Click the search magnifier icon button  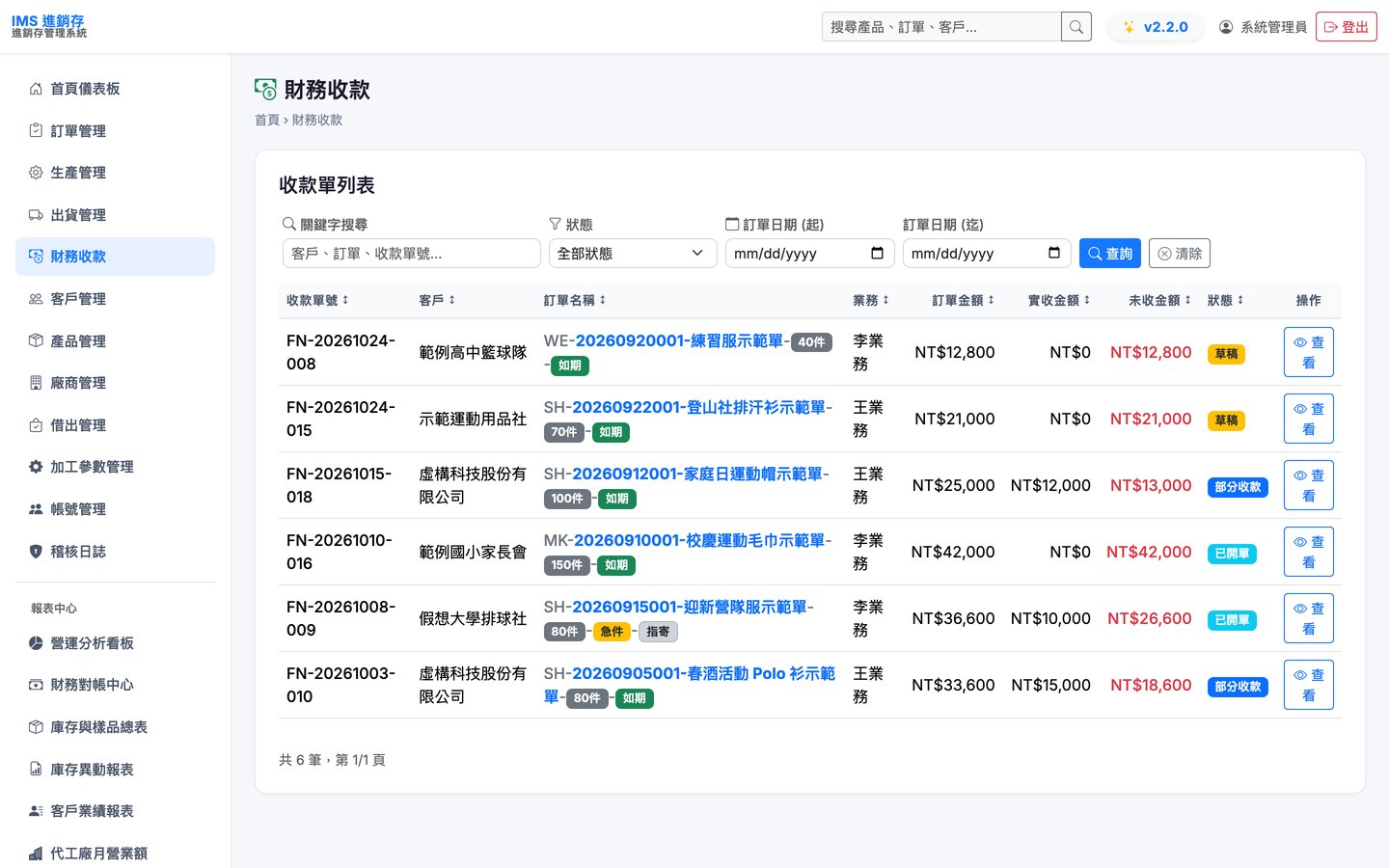[x=1076, y=27]
